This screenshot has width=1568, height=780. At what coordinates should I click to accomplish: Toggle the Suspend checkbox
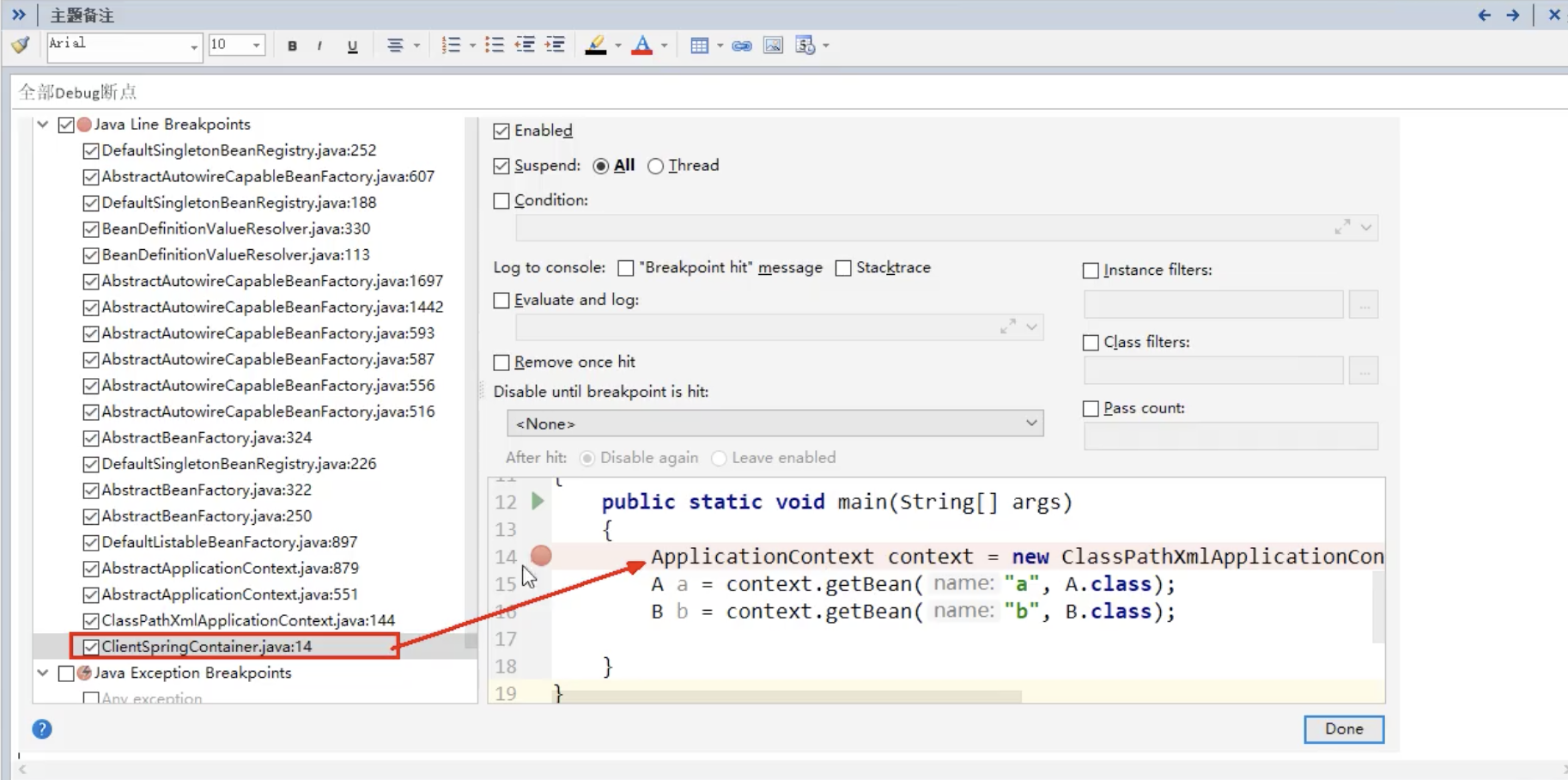(x=501, y=166)
